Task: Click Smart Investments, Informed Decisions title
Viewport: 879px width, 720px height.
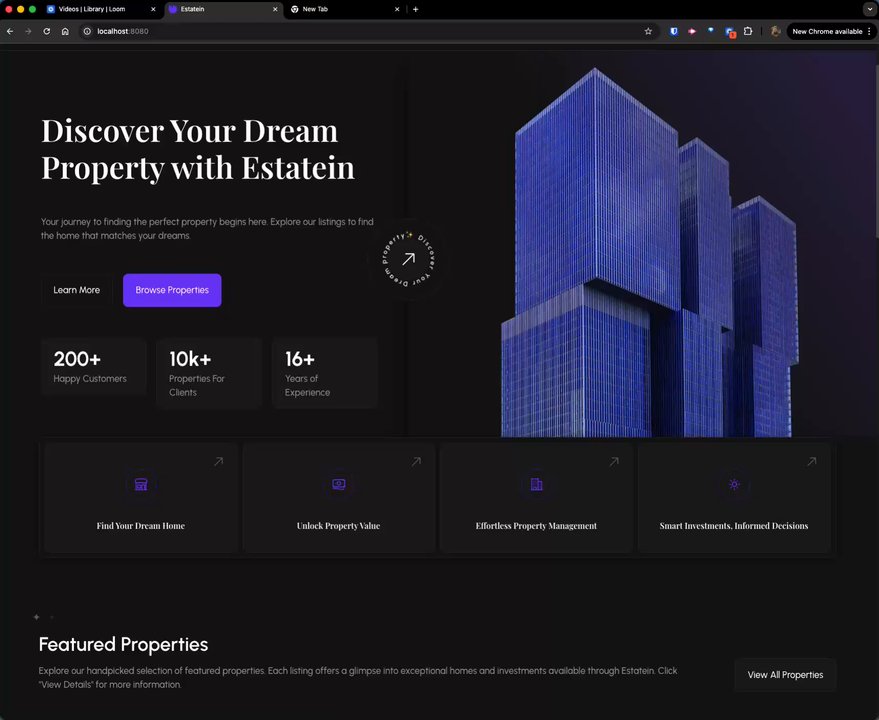Action: pos(734,526)
